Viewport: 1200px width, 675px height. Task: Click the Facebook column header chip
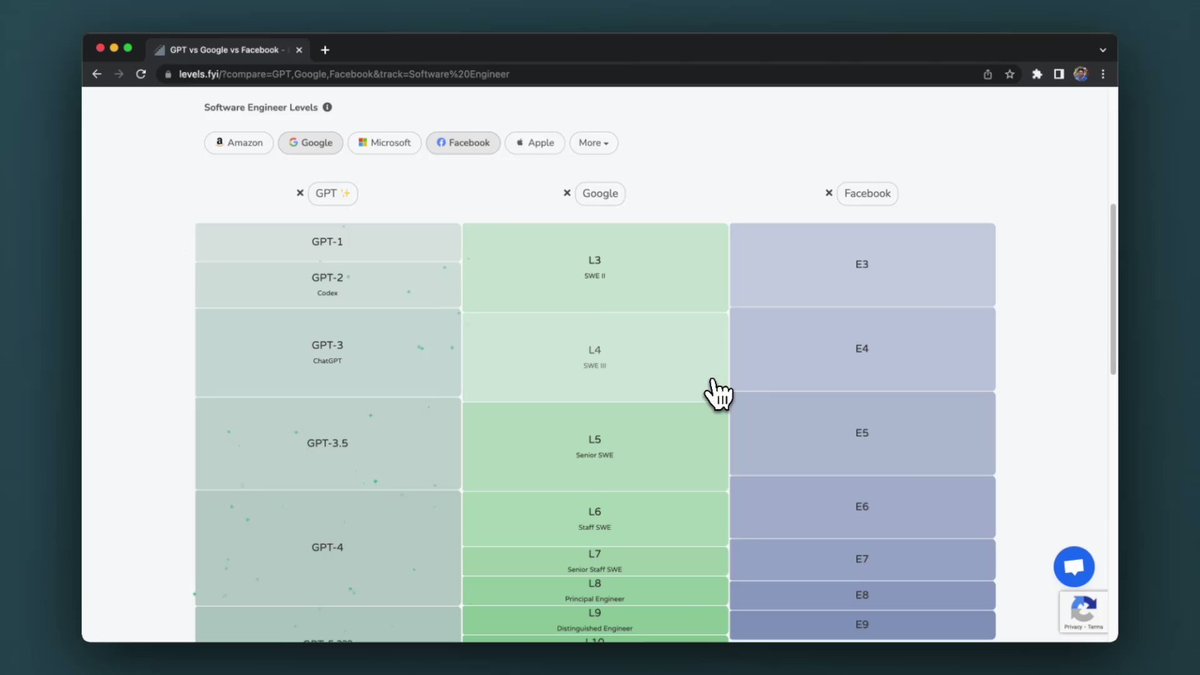click(x=867, y=193)
